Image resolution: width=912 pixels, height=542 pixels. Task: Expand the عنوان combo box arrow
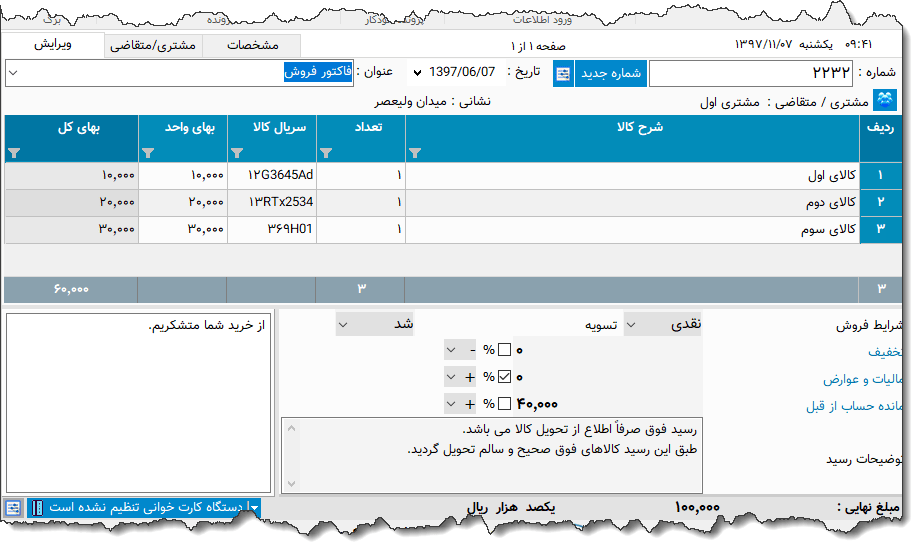point(13,73)
